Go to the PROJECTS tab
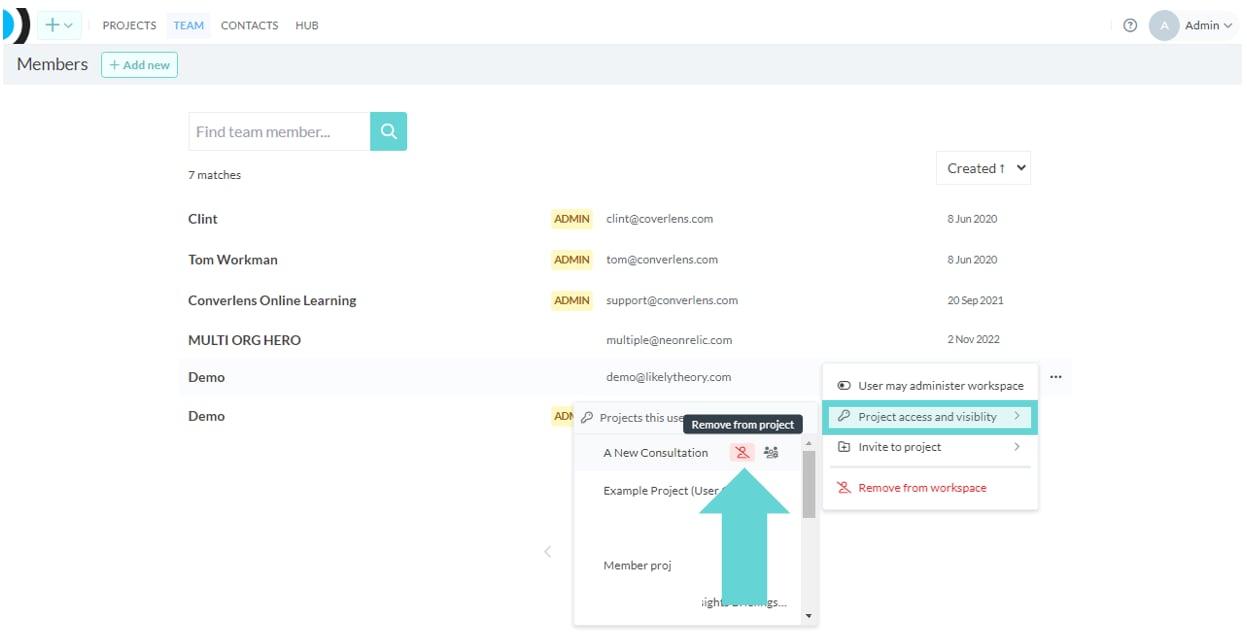 (129, 25)
